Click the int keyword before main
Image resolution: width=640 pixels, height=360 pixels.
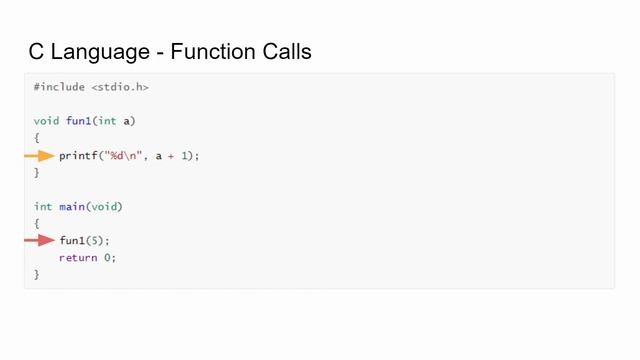click(x=43, y=207)
